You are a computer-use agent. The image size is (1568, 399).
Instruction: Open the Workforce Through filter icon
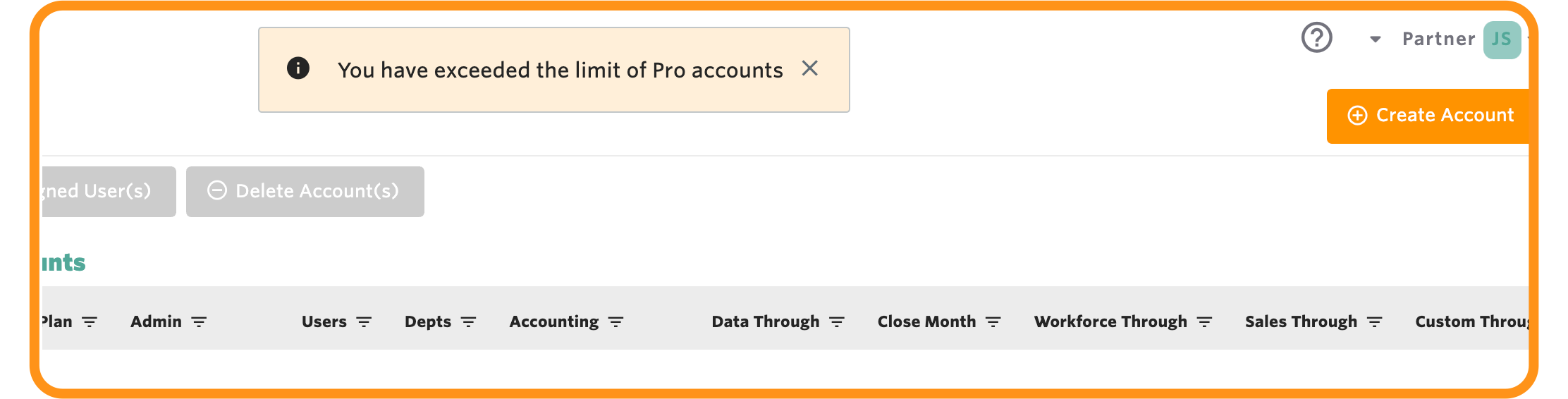(1205, 322)
